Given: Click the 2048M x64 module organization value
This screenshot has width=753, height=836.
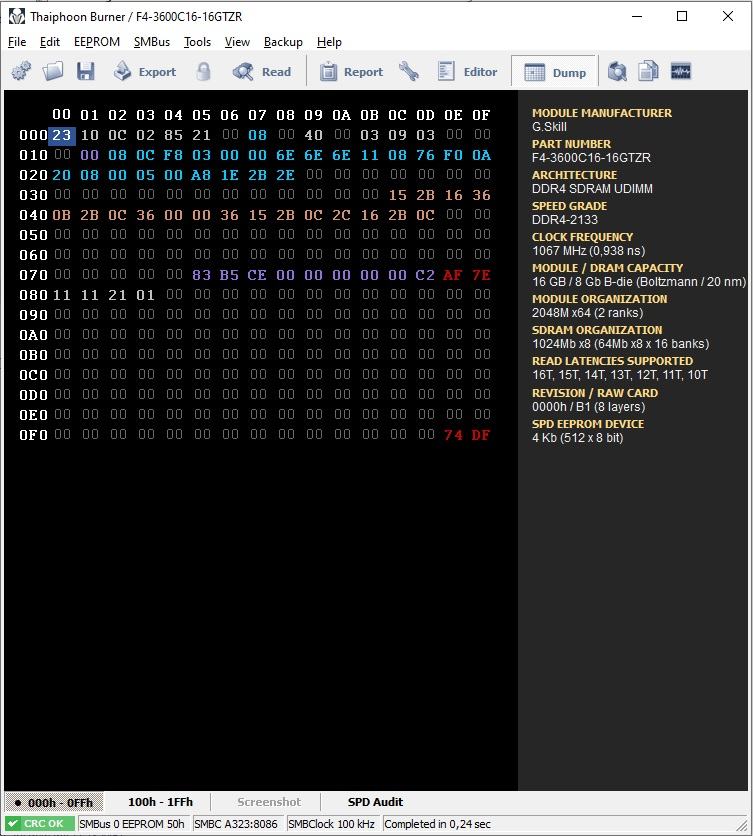Looking at the screenshot, I should coord(588,312).
